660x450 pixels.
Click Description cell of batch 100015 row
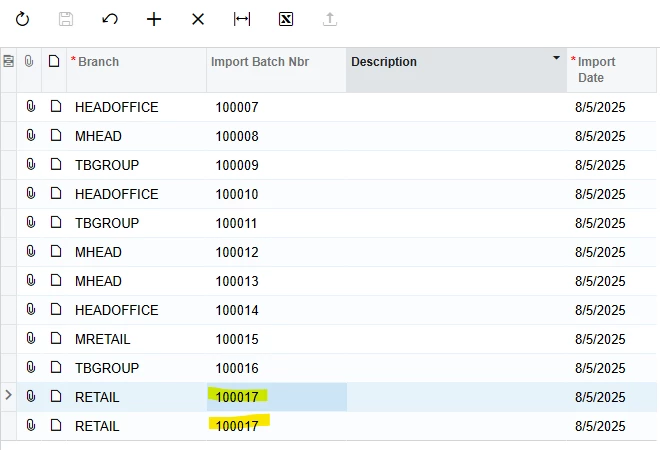(x=456, y=339)
